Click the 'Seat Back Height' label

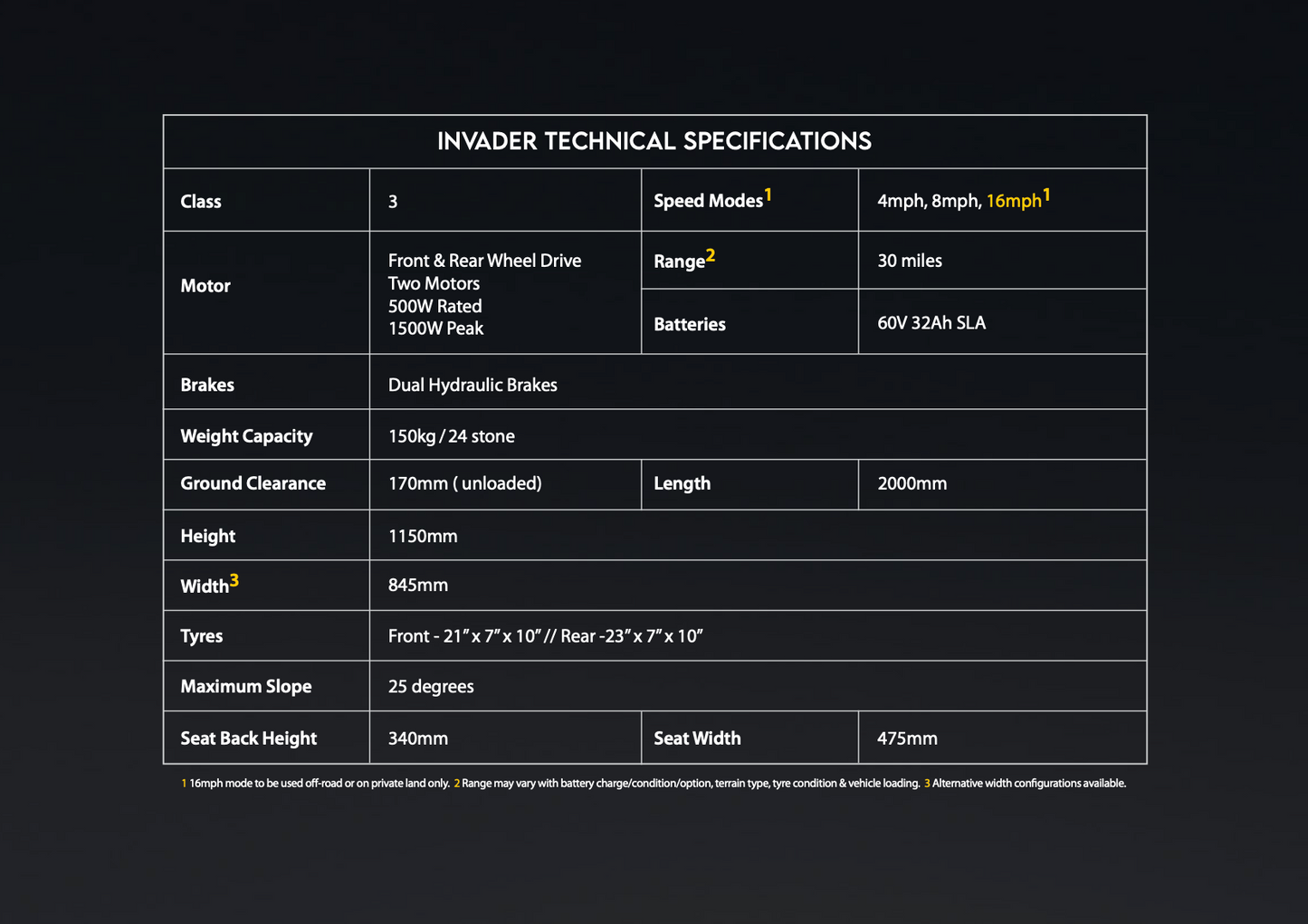coord(248,738)
